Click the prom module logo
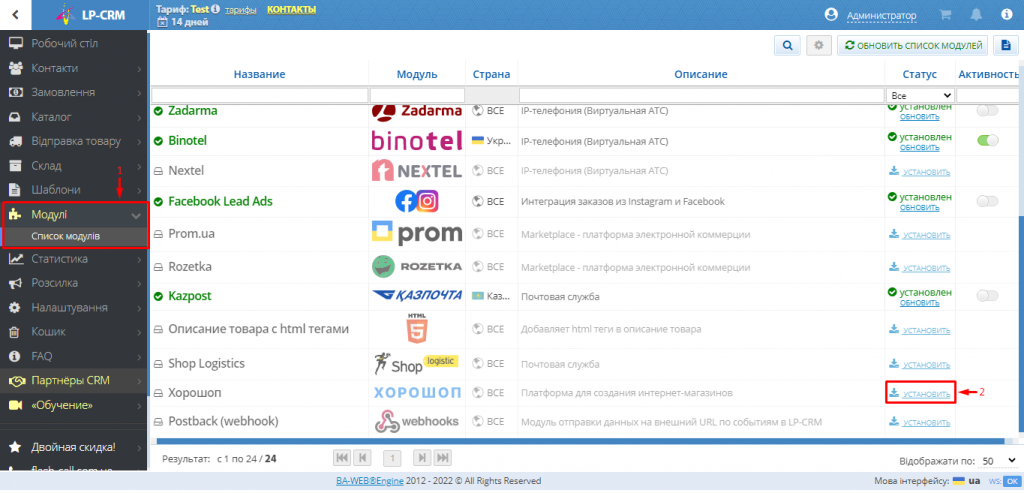1024x493 pixels. pos(417,233)
